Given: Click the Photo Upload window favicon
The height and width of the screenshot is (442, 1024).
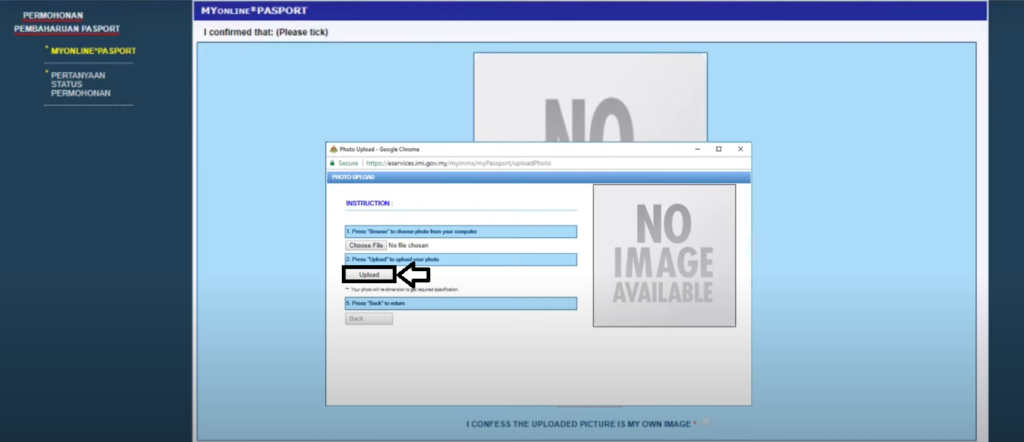Looking at the screenshot, I should point(333,149).
